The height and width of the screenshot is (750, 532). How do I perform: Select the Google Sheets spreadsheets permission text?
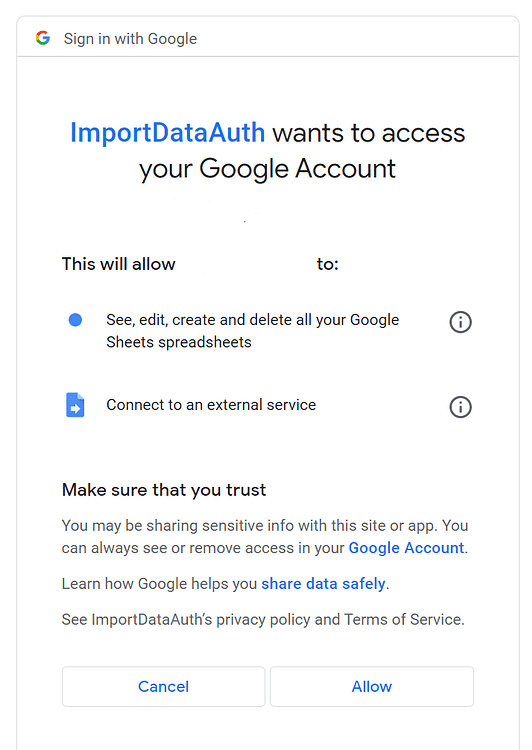pos(253,331)
